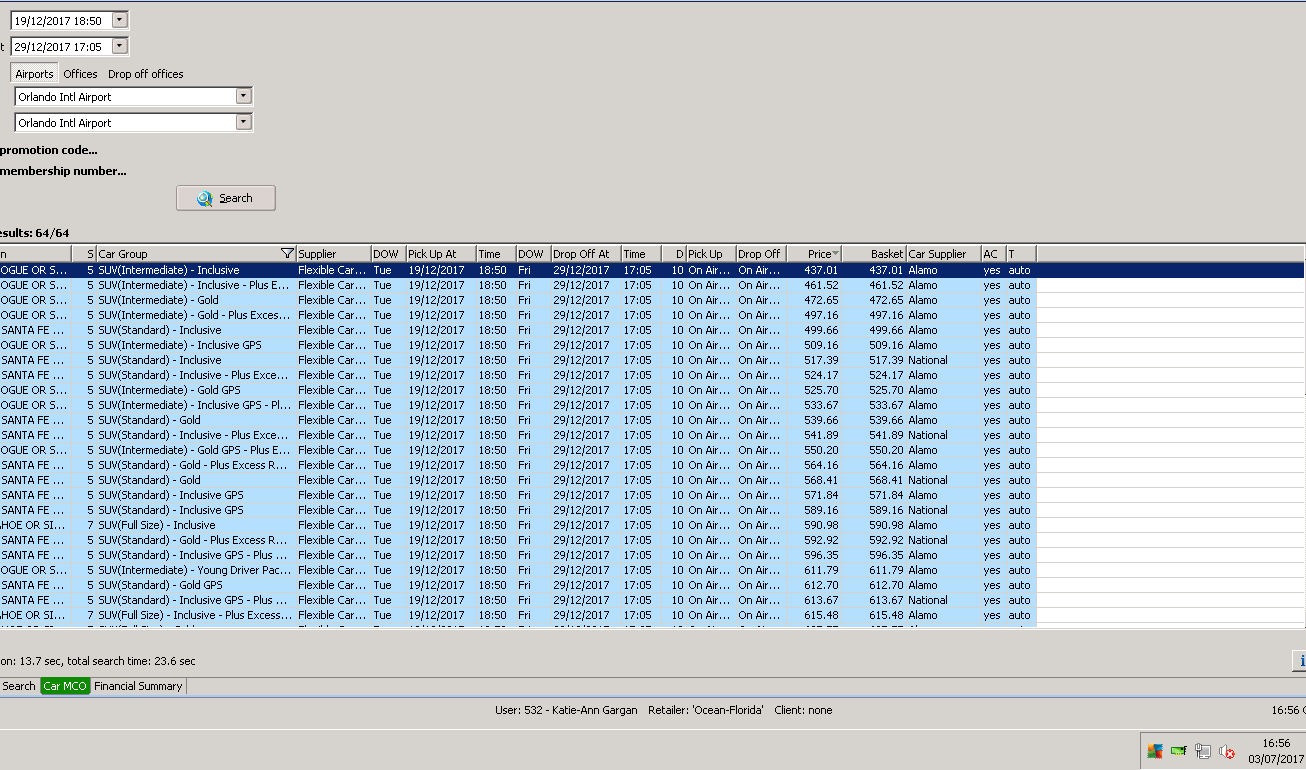
Task: Click the AC column header
Action: tap(993, 254)
